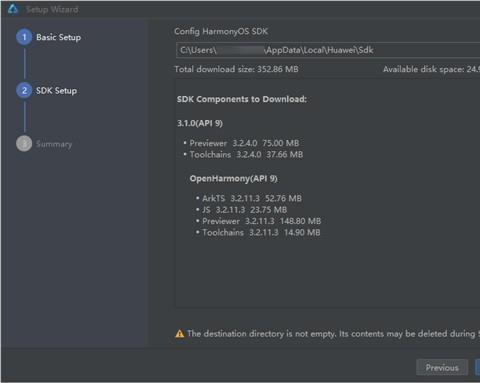Click the yellow warning triangle icon

tap(180, 334)
